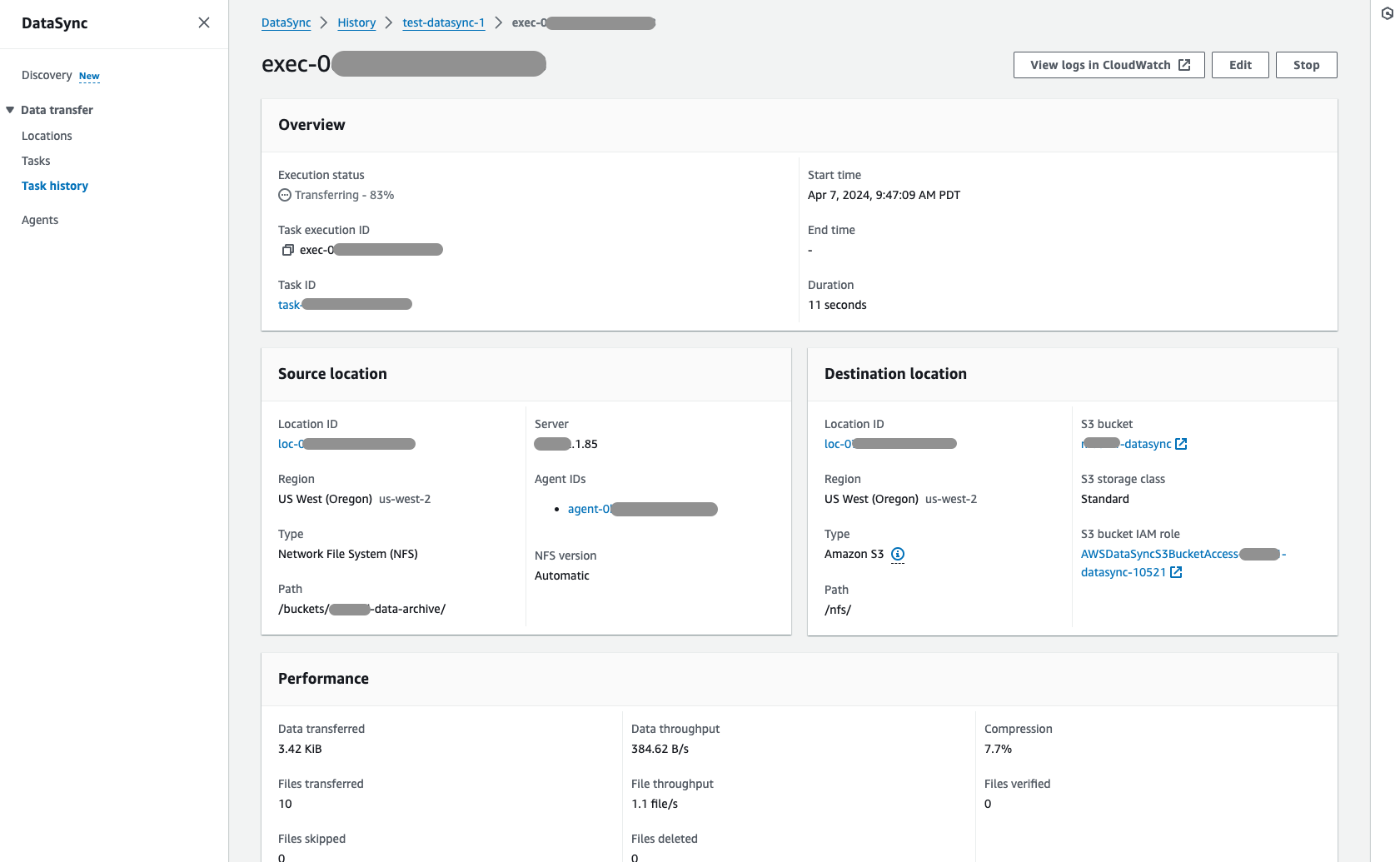
Task: Open Amazon S3 info tooltip
Action: [x=898, y=554]
